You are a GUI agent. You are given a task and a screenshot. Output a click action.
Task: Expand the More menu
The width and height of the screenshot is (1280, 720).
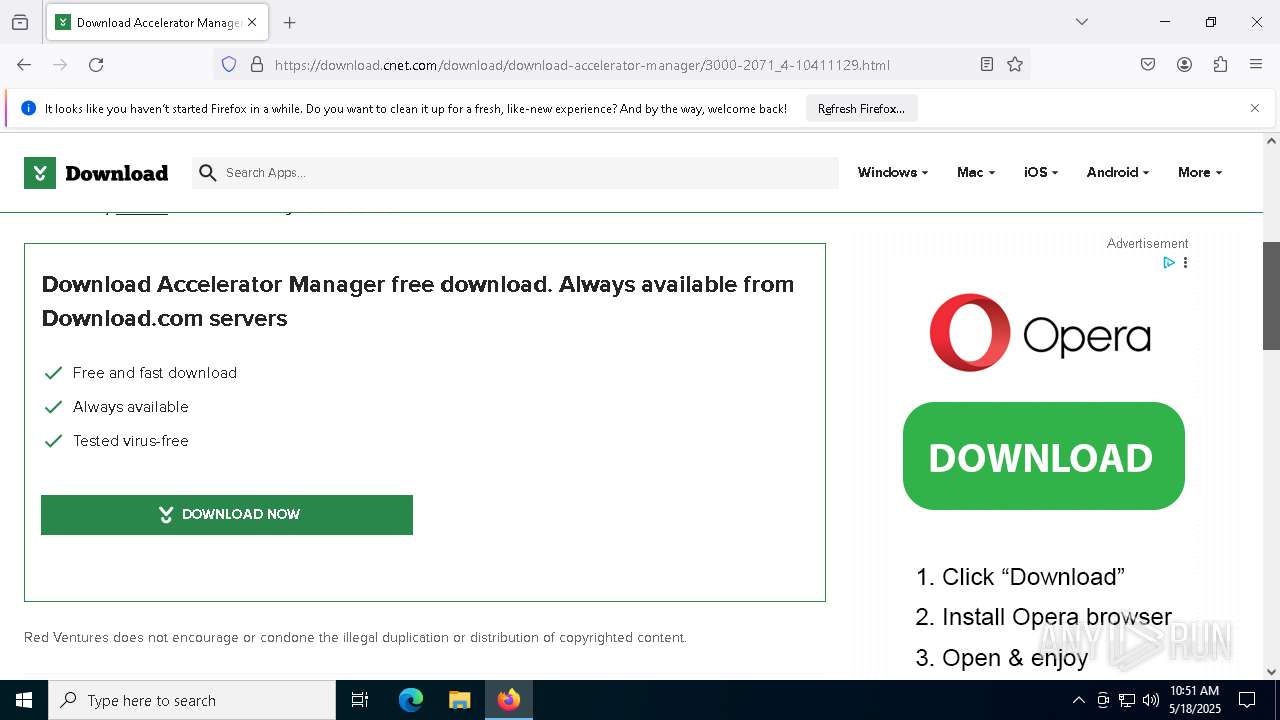1200,172
